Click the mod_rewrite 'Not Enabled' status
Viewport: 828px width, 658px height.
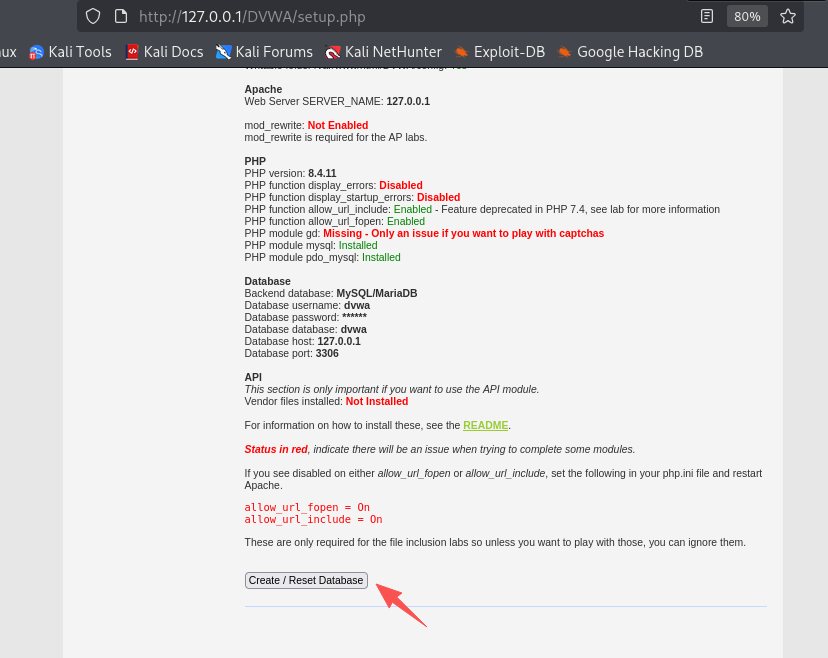click(338, 125)
